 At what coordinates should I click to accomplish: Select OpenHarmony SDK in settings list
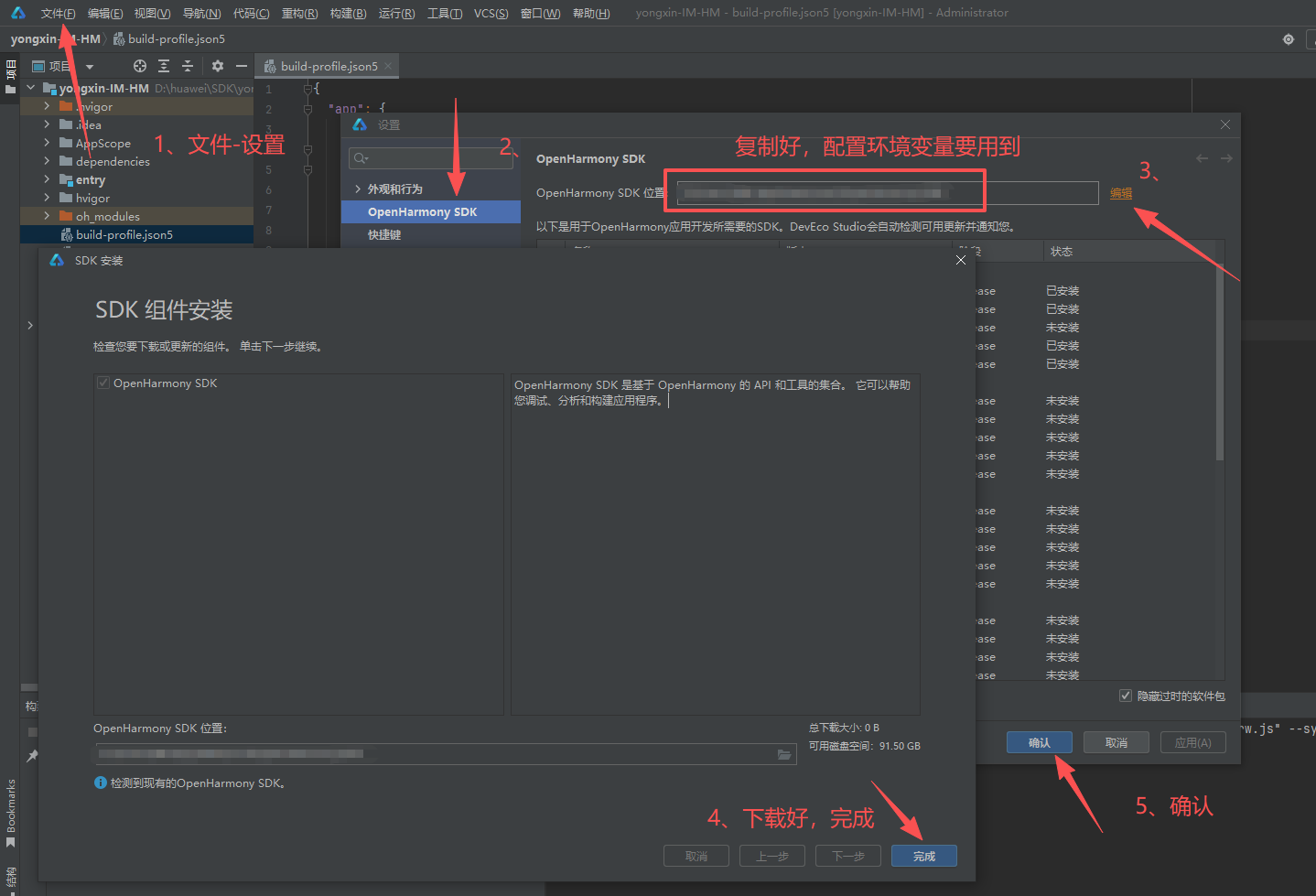click(431, 211)
